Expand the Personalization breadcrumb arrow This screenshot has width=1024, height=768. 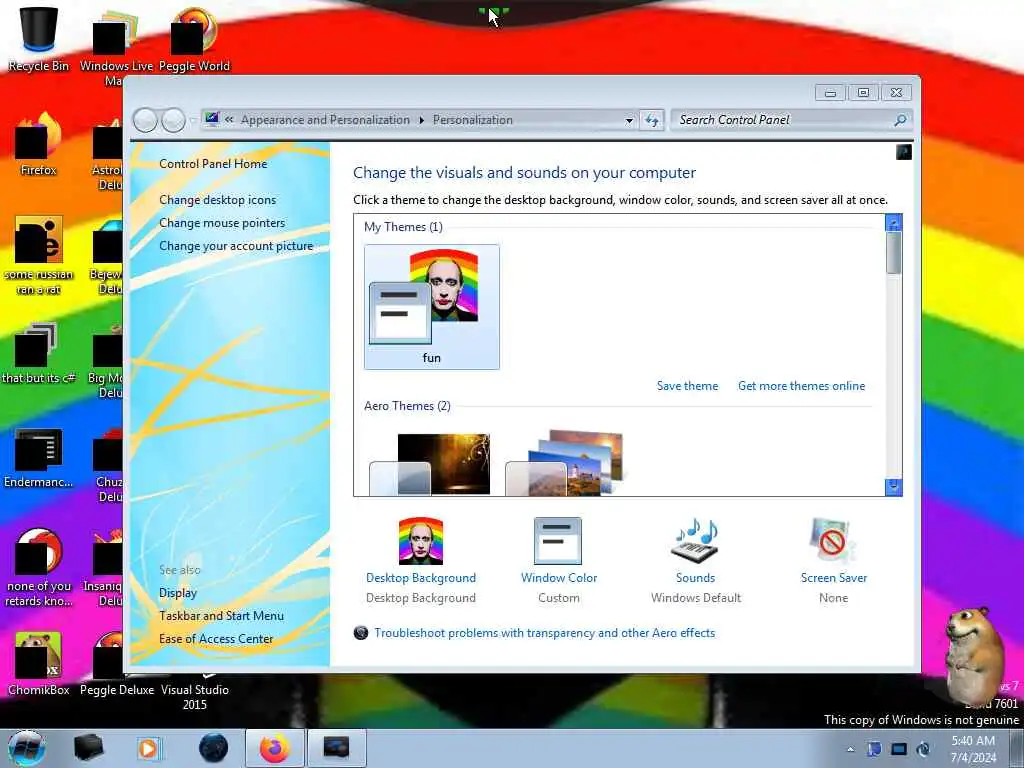click(x=421, y=120)
